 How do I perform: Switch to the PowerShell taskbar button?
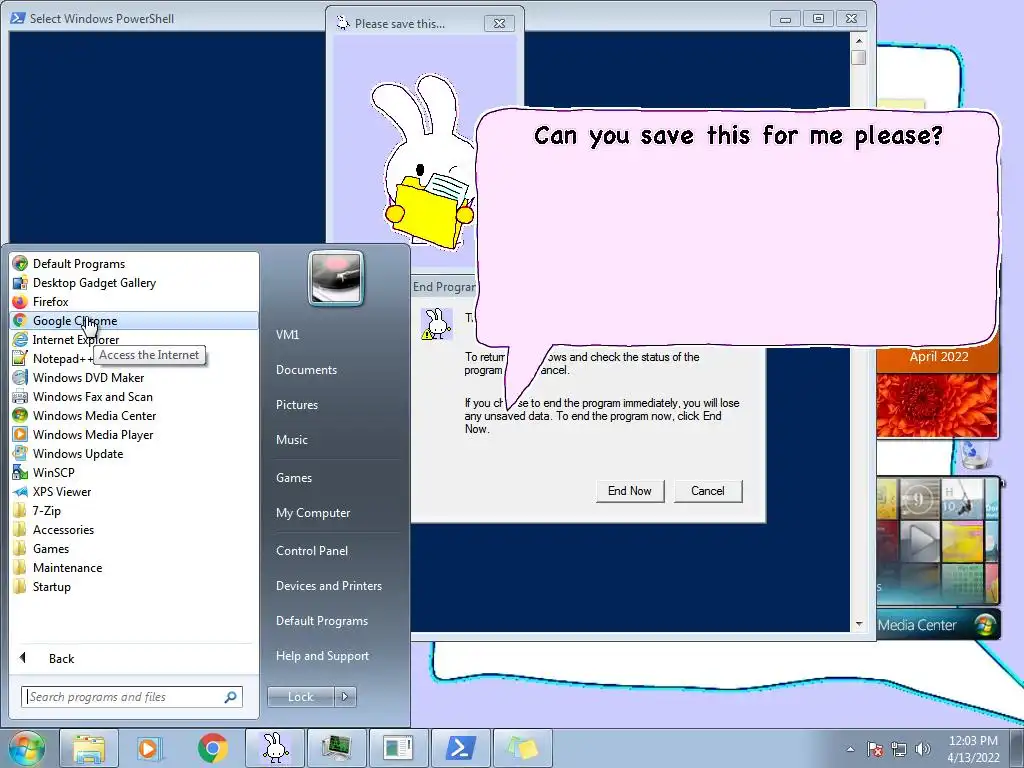tap(460, 748)
